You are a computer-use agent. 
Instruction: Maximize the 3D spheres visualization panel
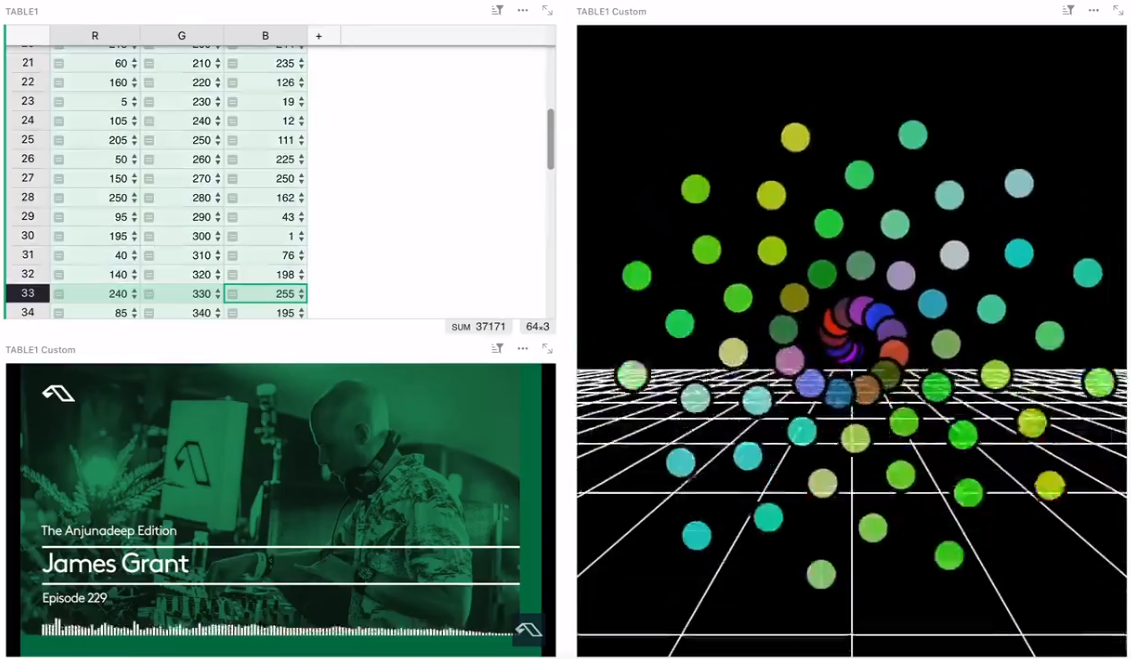(1118, 10)
